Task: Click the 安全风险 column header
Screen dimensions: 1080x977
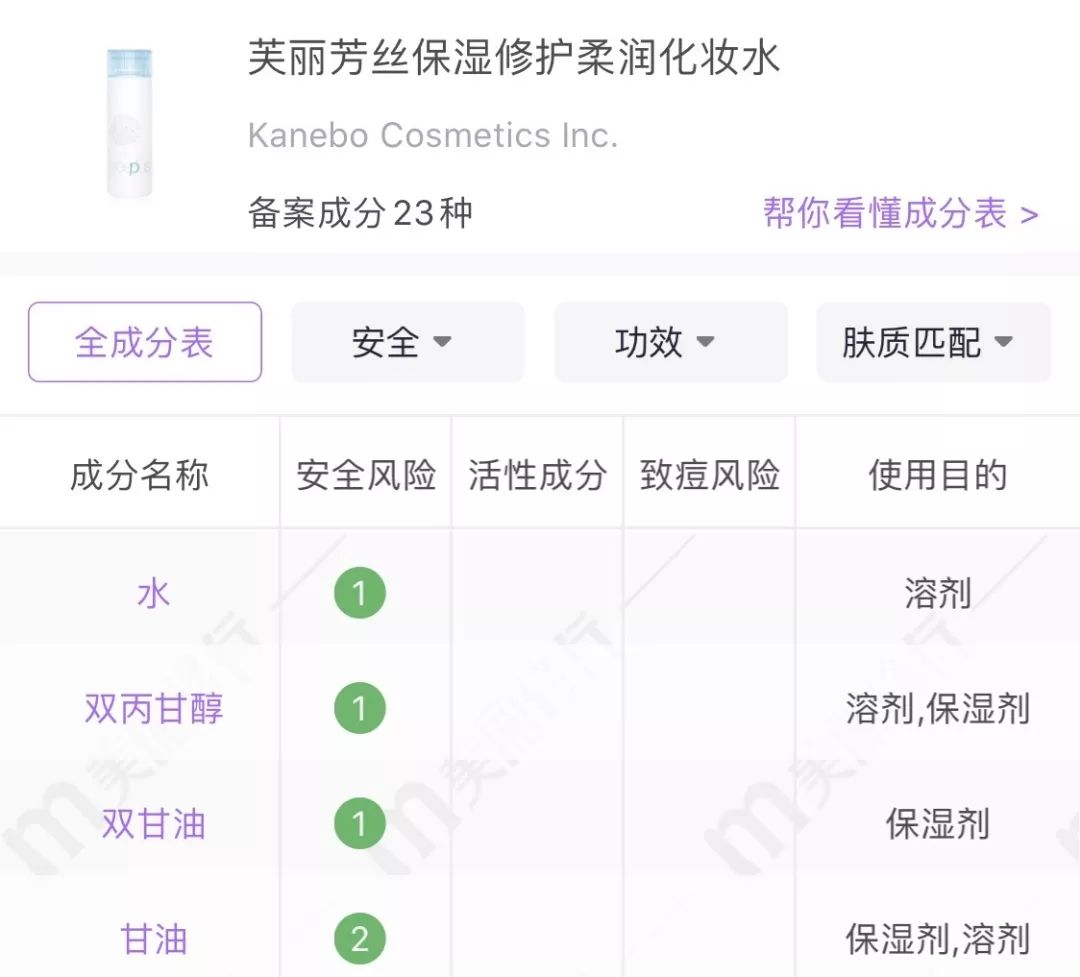Action: (x=364, y=475)
